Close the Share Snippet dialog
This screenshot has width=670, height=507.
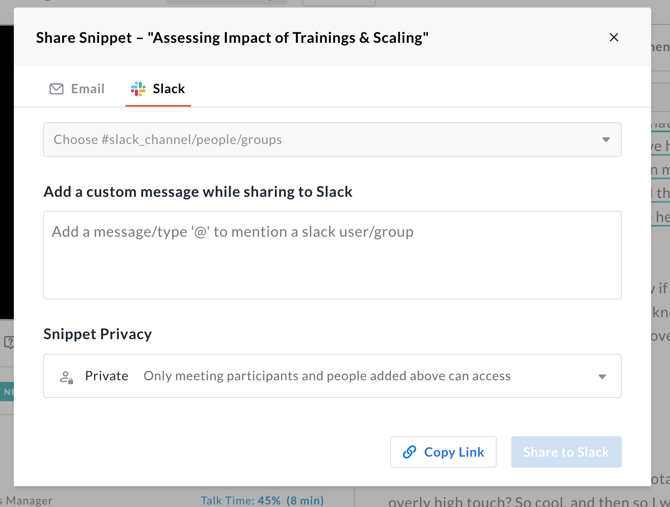tap(614, 37)
